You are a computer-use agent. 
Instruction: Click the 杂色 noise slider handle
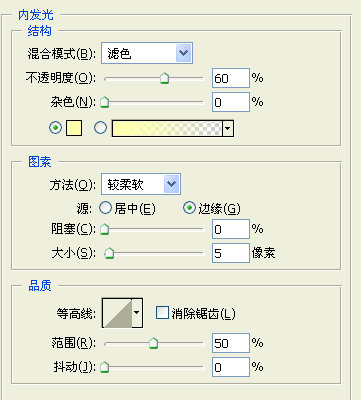coord(105,102)
